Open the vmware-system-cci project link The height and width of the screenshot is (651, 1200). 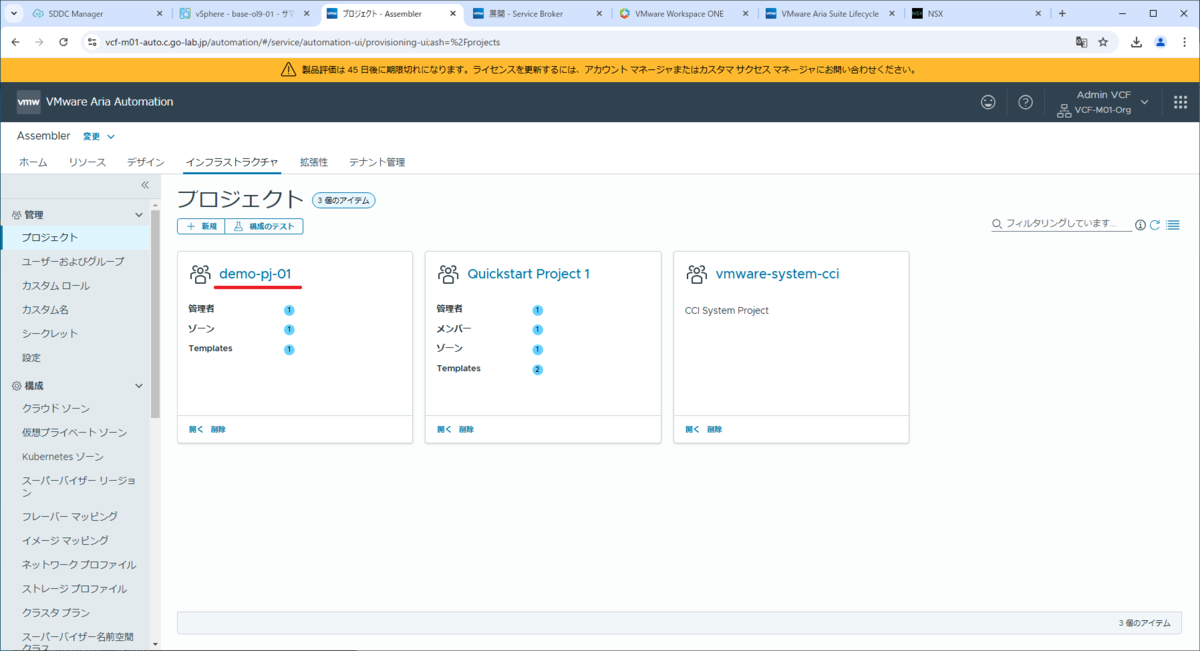pyautogui.click(x=777, y=274)
